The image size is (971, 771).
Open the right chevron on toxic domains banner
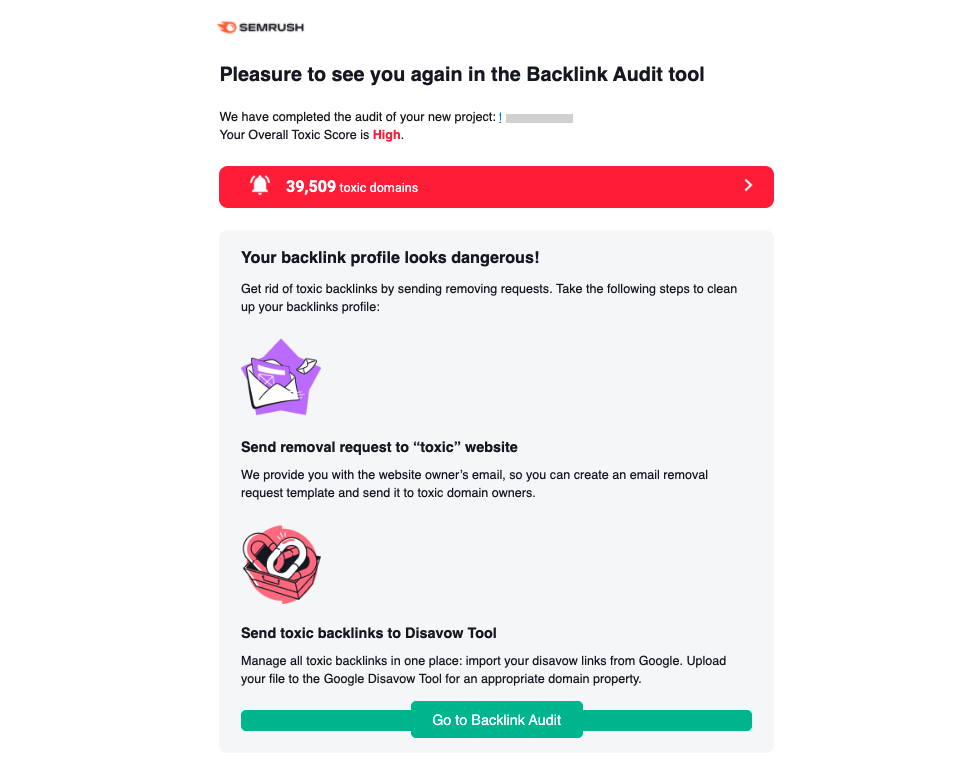click(748, 185)
